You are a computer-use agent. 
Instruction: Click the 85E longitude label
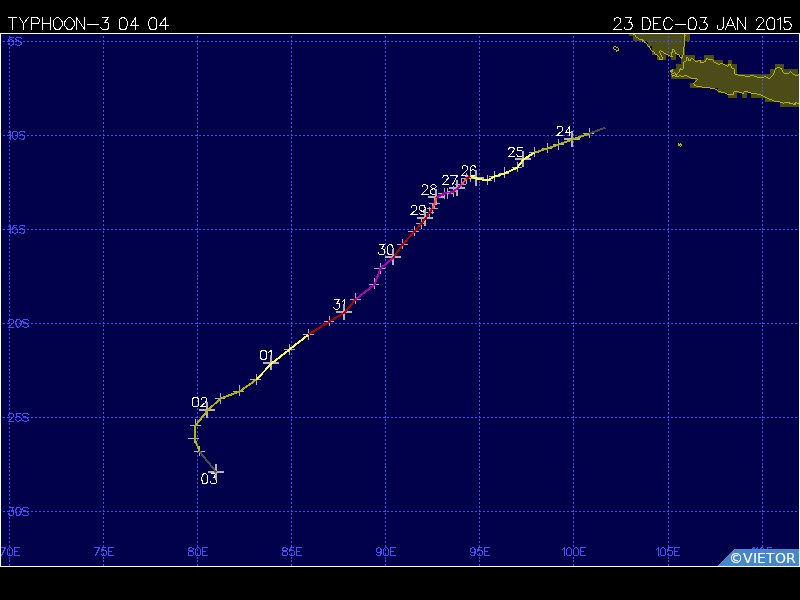coord(292,552)
